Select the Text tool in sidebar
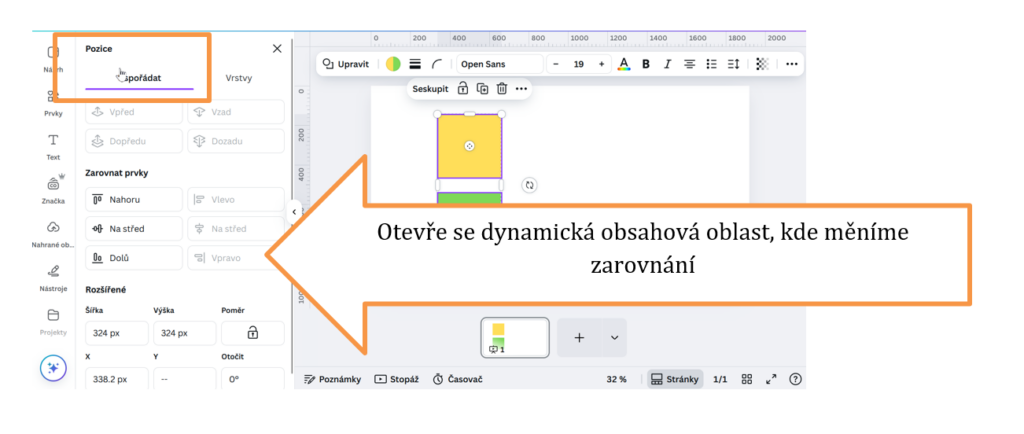The width and height of the screenshot is (1024, 434). pos(53,145)
